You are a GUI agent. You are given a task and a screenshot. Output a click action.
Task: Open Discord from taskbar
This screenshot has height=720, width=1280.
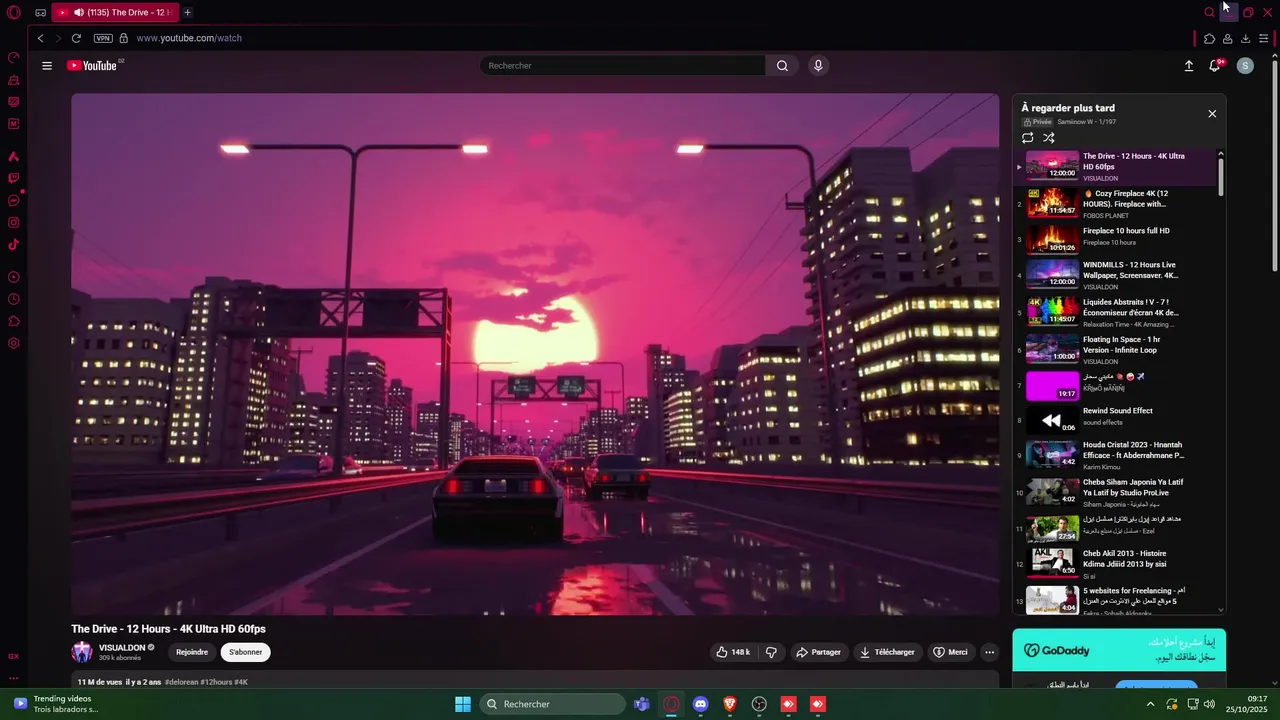pos(701,704)
